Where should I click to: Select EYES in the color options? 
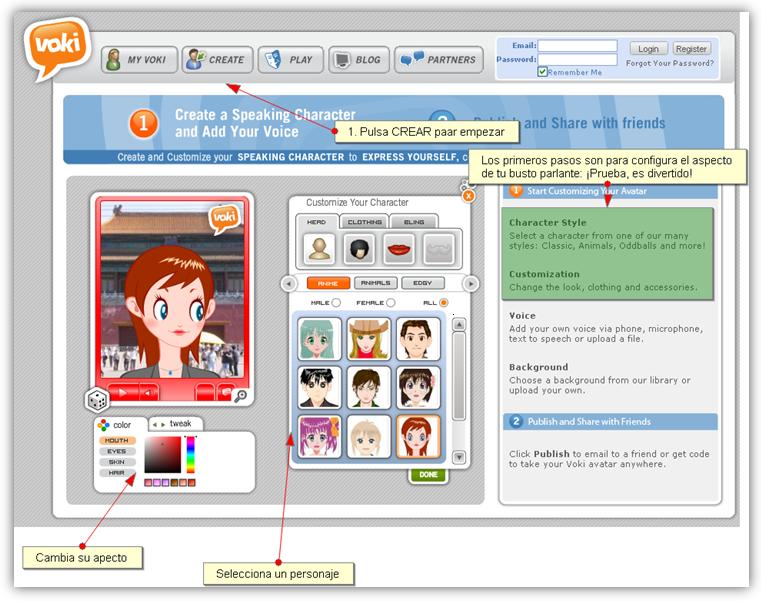pyautogui.click(x=117, y=451)
